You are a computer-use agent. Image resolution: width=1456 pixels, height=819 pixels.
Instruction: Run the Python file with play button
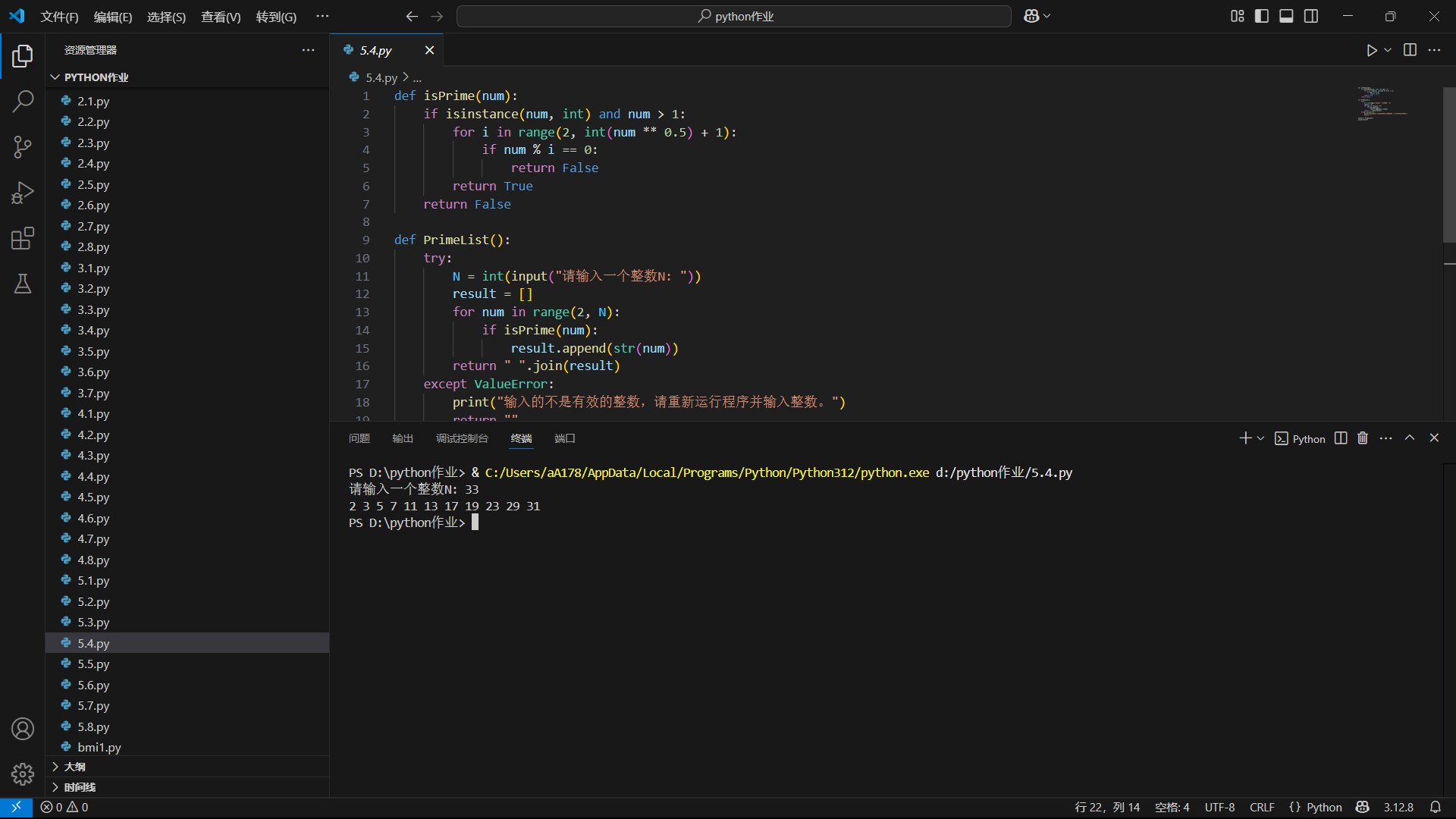[1371, 50]
